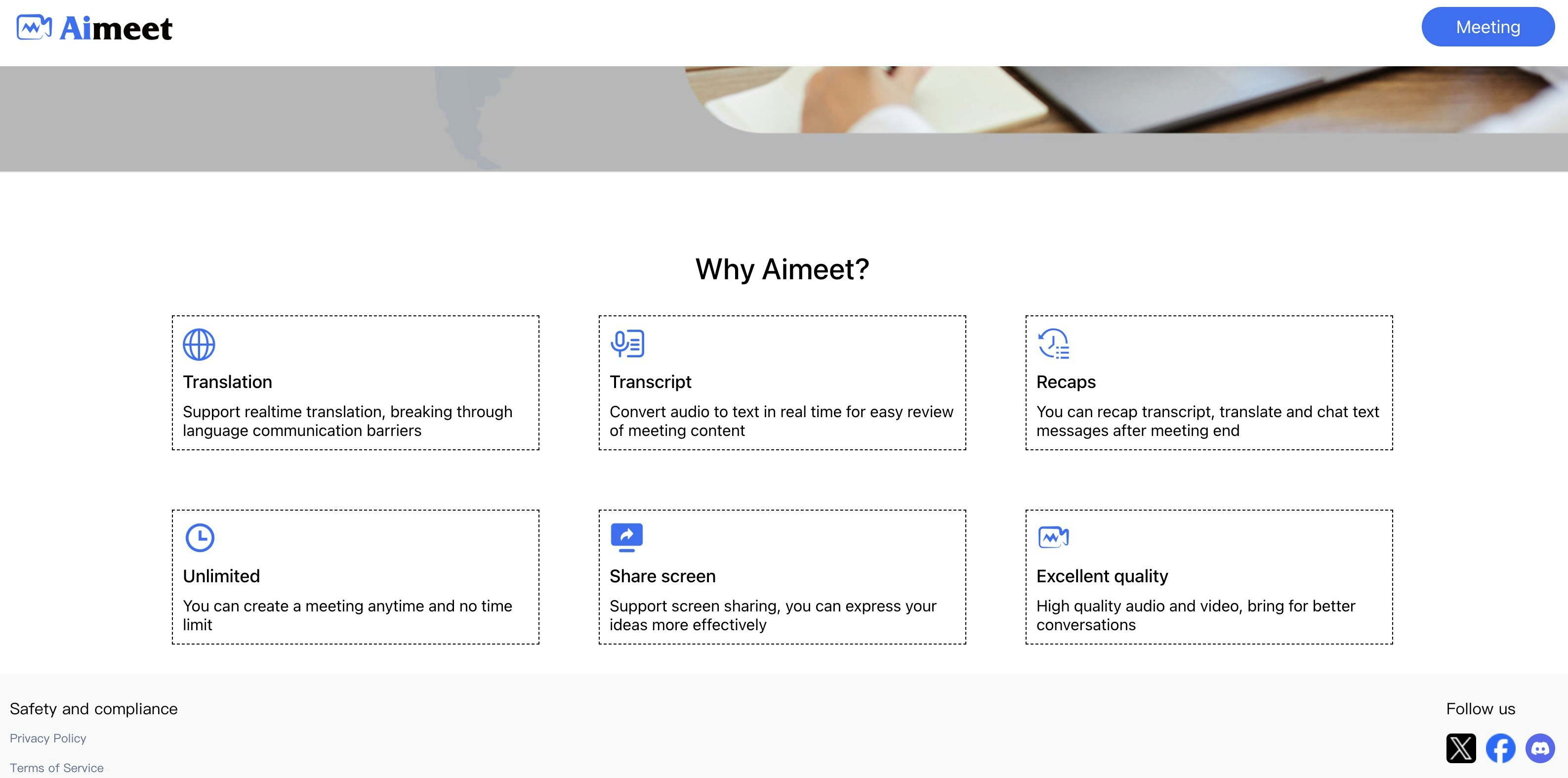This screenshot has width=1568, height=778.
Task: Click the Recaps clock-list icon
Action: [1054, 344]
